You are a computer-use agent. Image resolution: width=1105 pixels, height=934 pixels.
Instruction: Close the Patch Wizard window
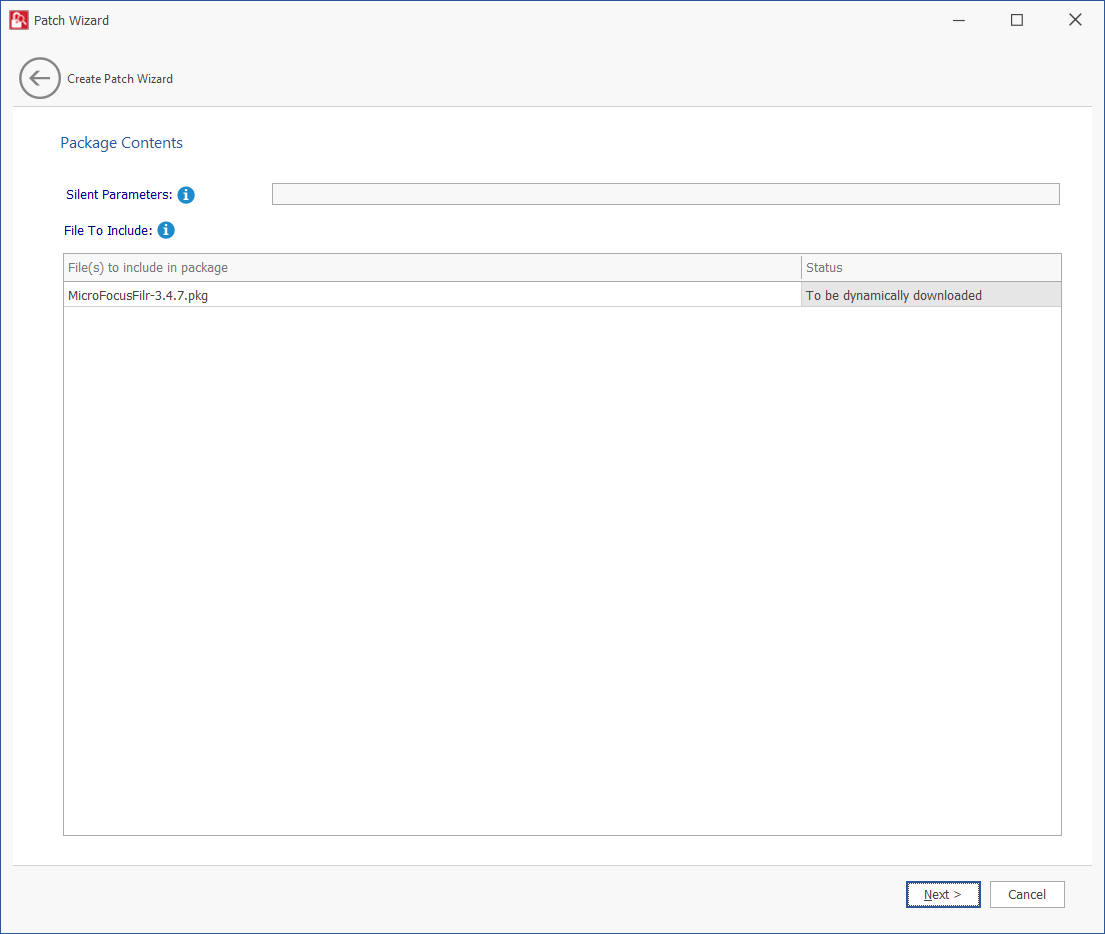click(x=1075, y=20)
